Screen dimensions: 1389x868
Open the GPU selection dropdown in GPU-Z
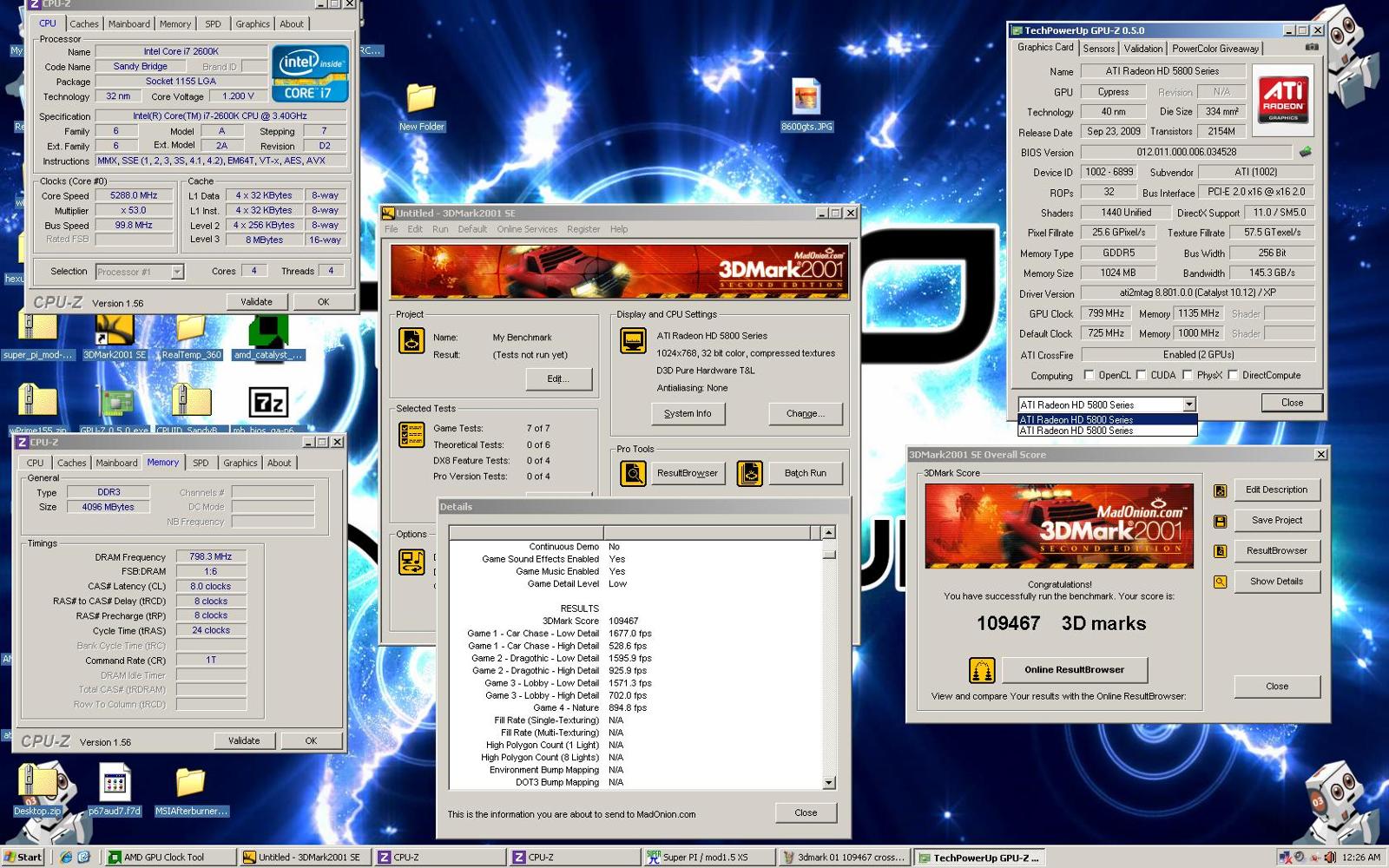coord(1189,404)
